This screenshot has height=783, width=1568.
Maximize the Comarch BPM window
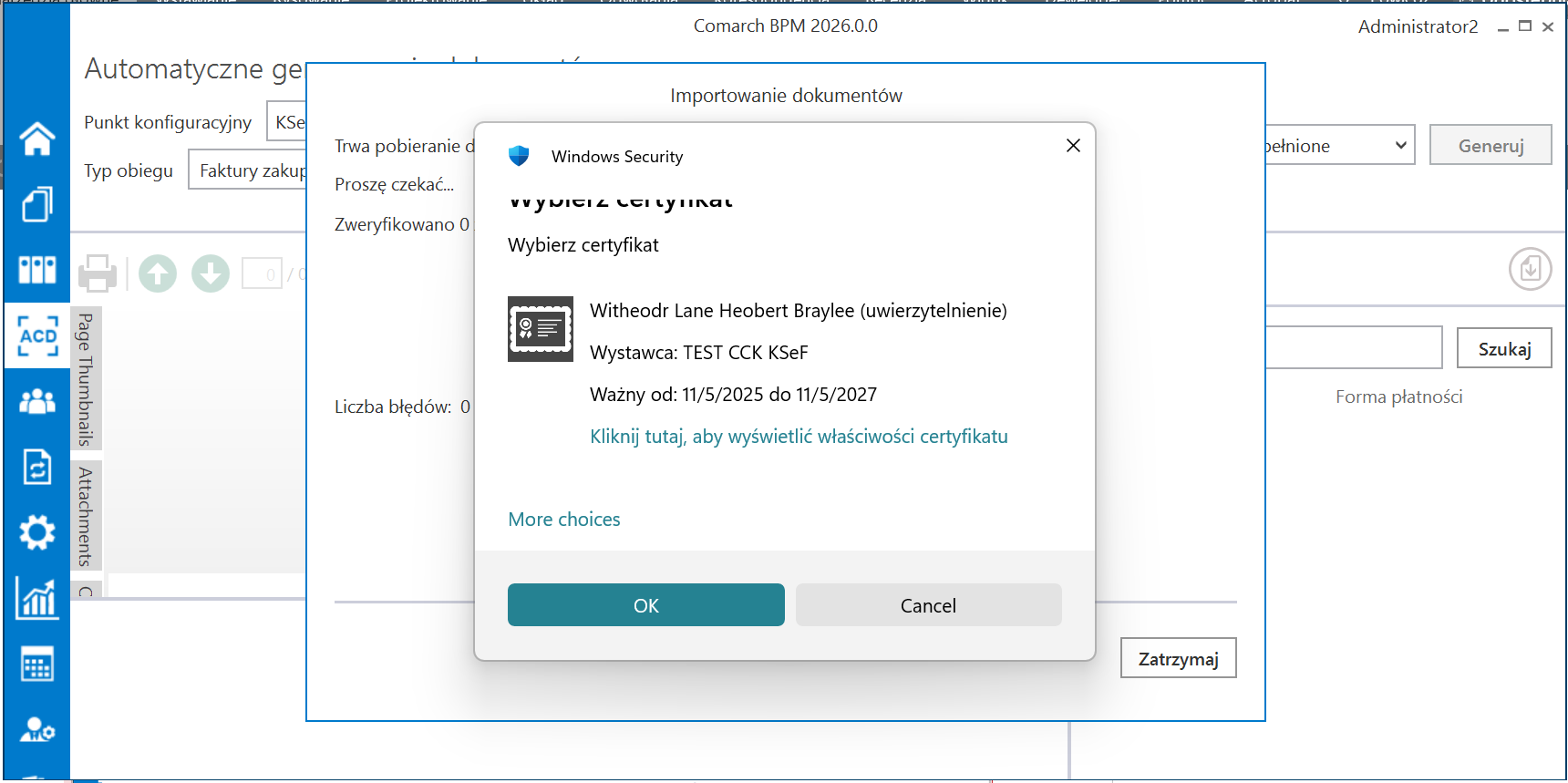tap(1525, 26)
